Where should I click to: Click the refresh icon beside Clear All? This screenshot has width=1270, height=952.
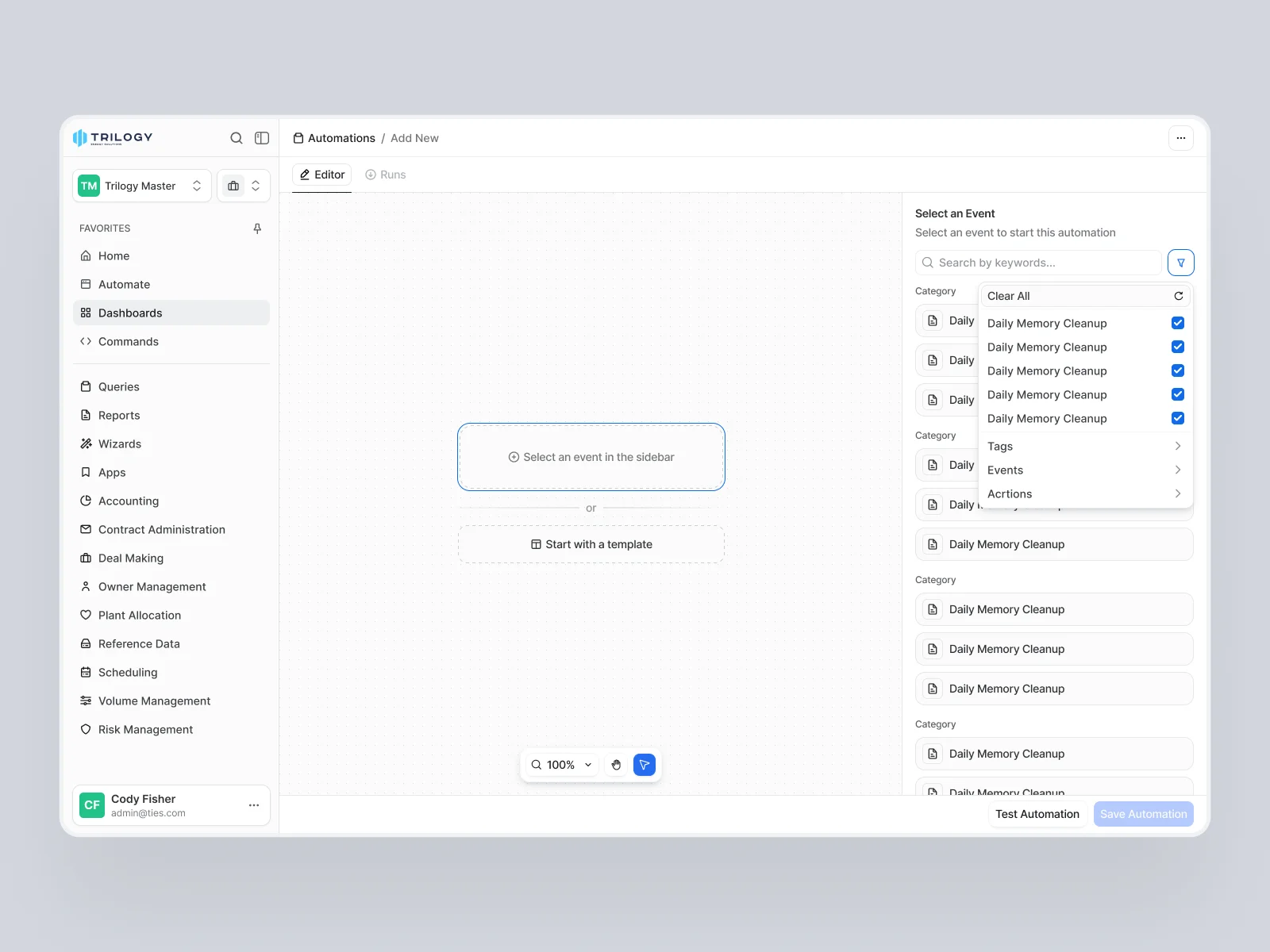tap(1179, 296)
